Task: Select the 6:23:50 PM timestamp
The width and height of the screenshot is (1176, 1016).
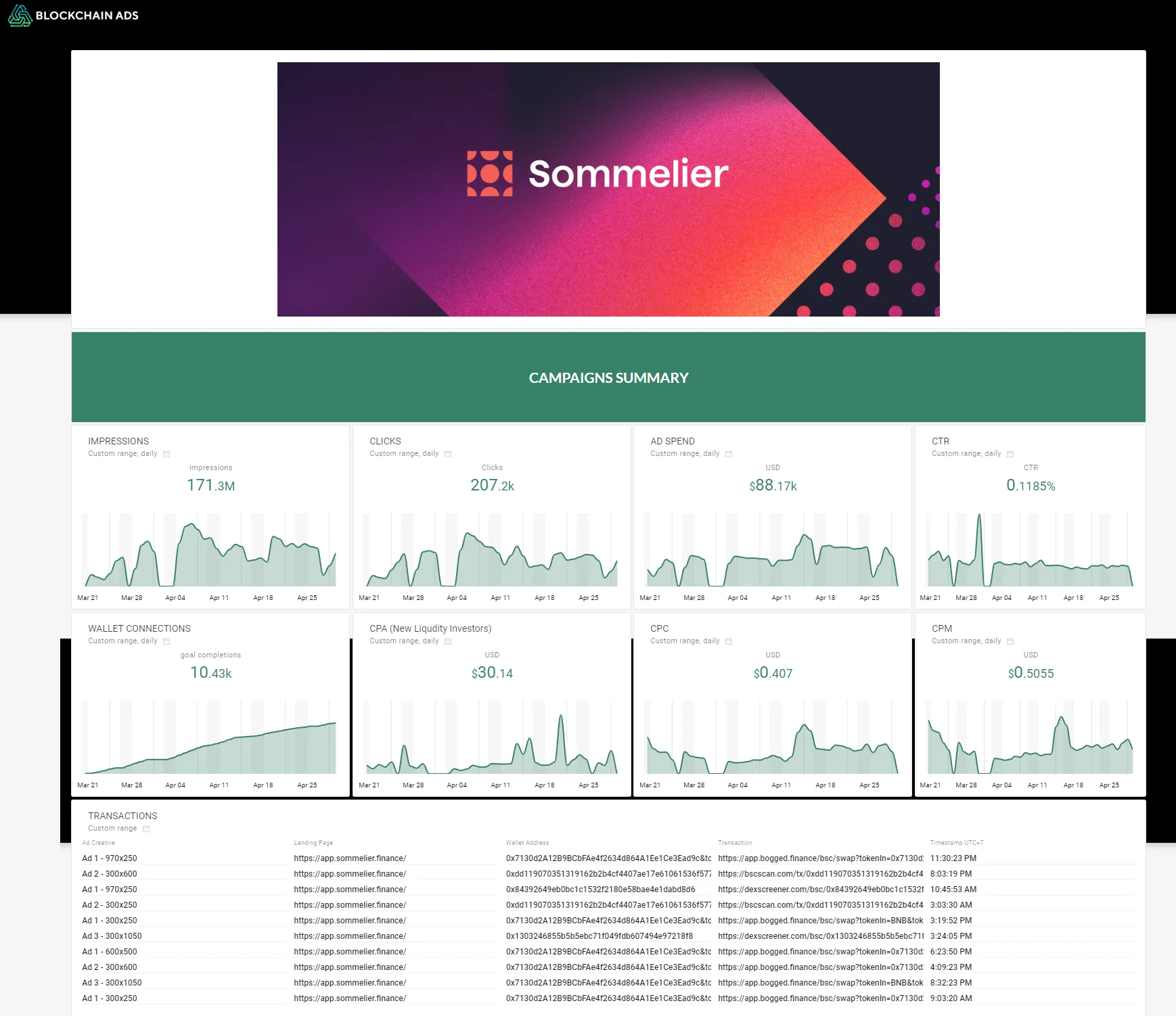Action: coord(951,952)
